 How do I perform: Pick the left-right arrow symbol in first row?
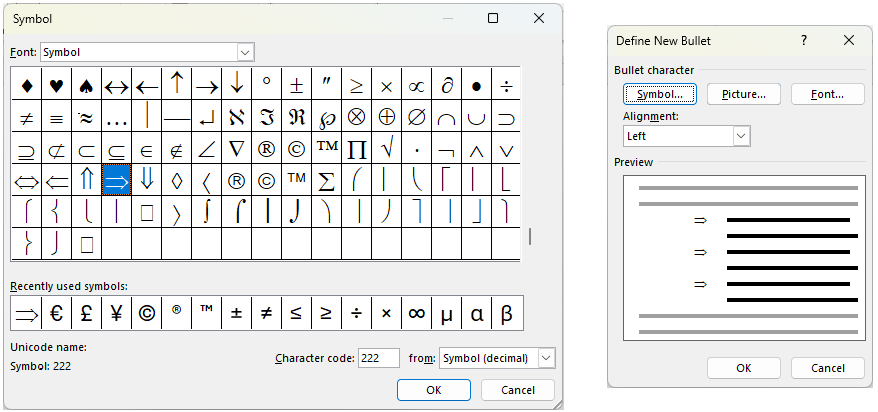coord(116,85)
